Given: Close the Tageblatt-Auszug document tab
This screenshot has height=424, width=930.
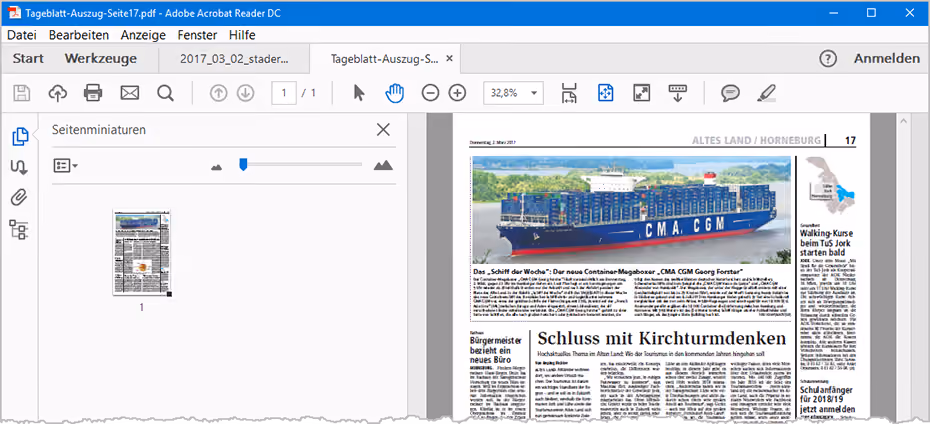Looking at the screenshot, I should [x=449, y=59].
